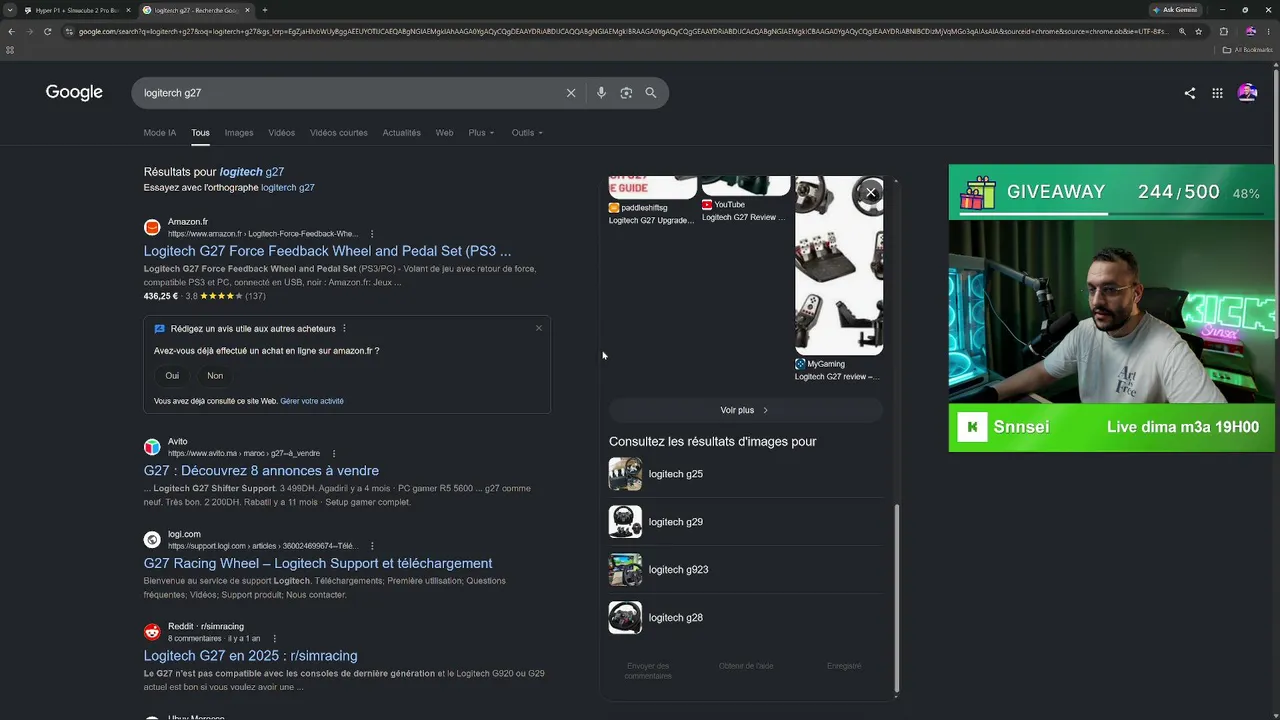1280x720 pixels.
Task: Dismiss the Amazon review prompt card
Action: pyautogui.click(x=539, y=328)
